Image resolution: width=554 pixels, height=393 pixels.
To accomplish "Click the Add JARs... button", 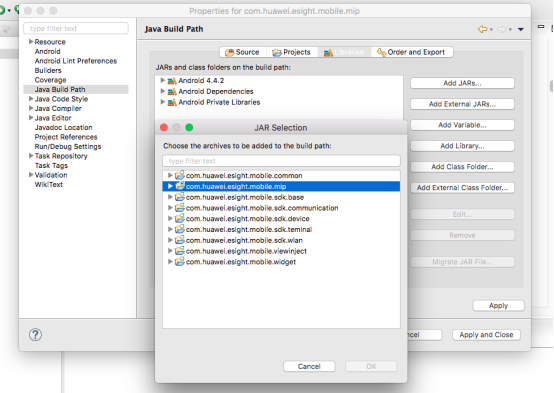I will click(462, 83).
